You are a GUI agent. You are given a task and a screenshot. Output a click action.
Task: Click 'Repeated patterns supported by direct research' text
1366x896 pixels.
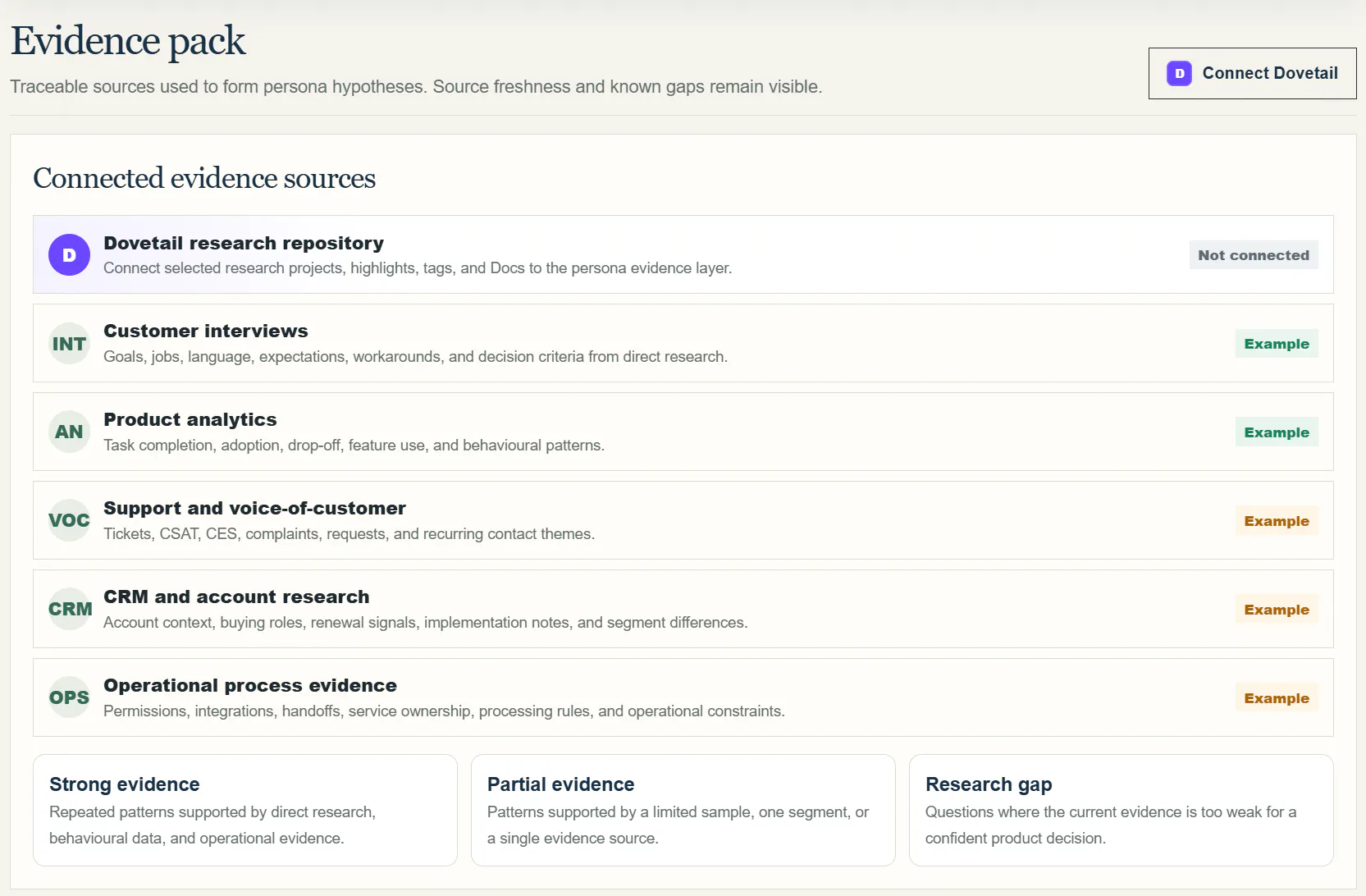(212, 825)
